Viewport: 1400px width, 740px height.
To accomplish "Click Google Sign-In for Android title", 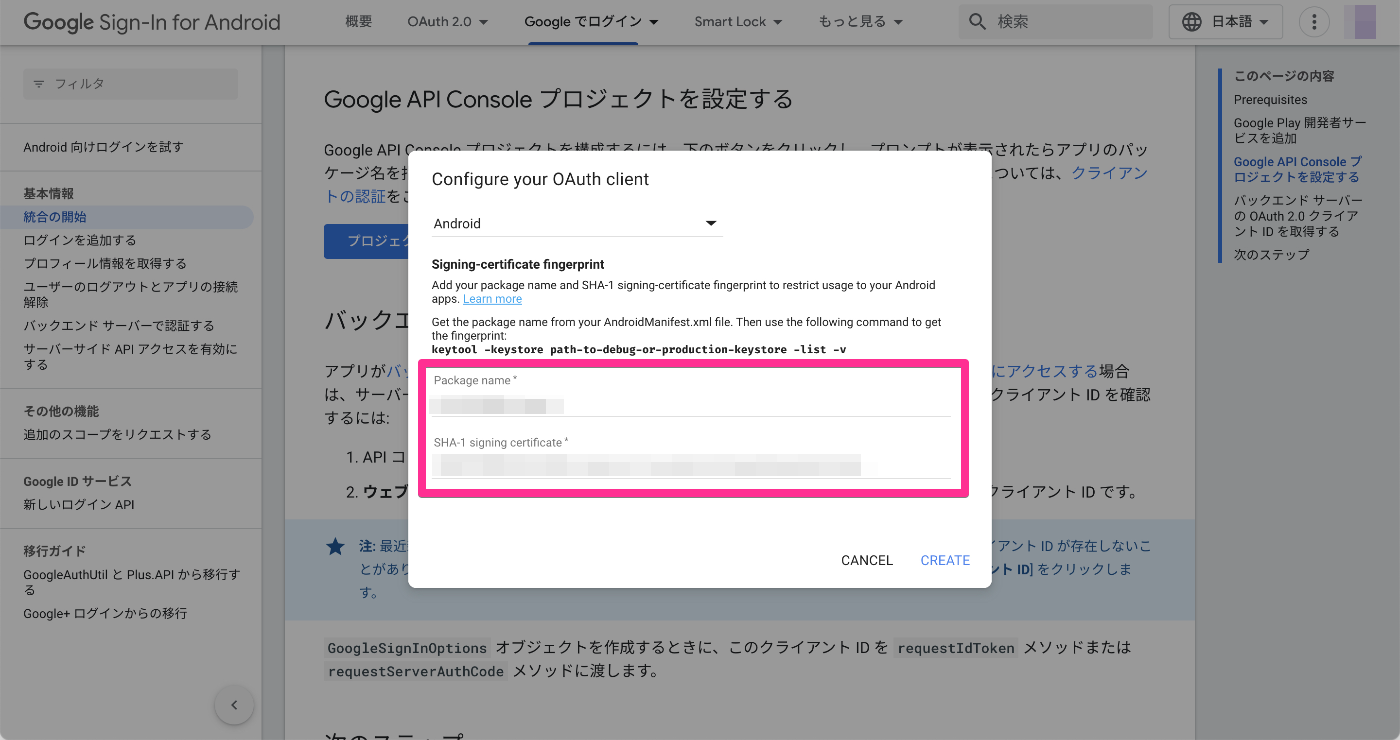I will [152, 21].
